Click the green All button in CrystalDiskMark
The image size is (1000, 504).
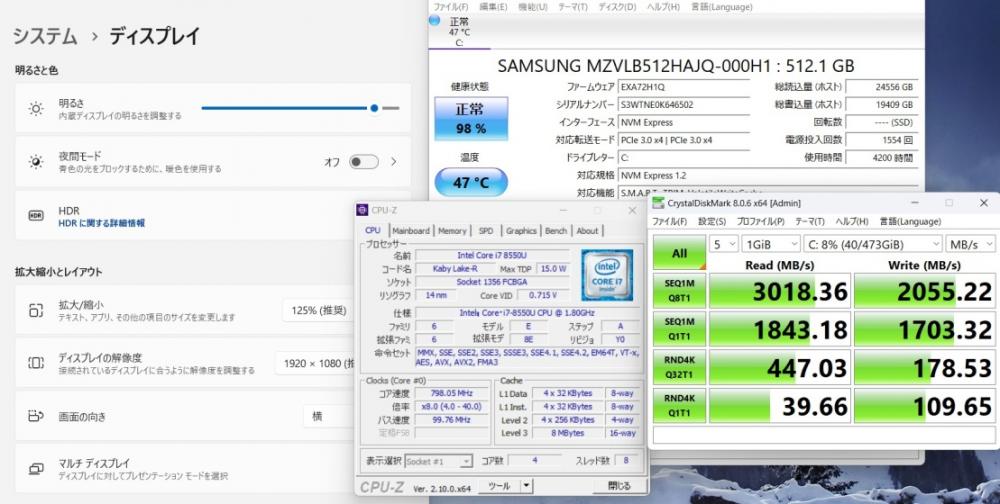(x=679, y=253)
